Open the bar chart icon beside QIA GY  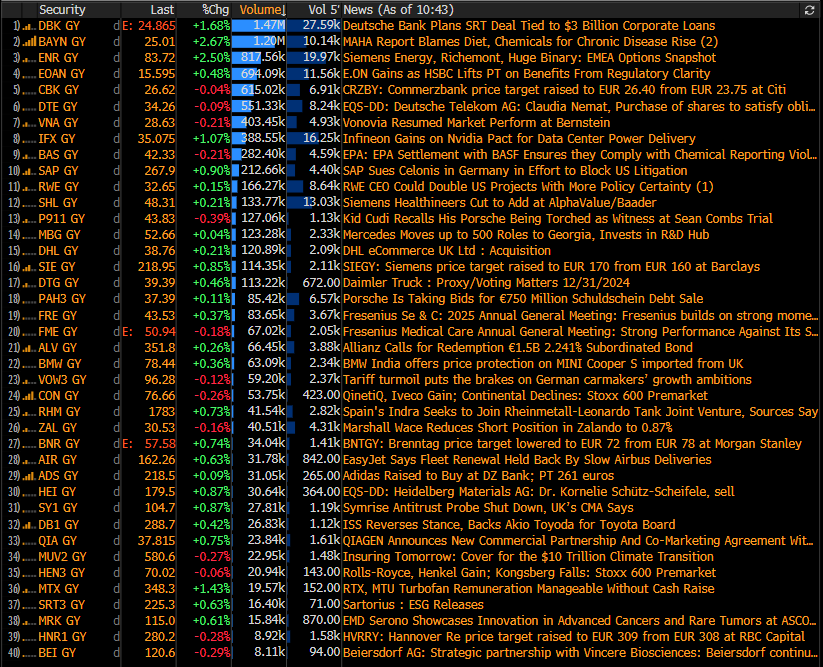pos(30,541)
